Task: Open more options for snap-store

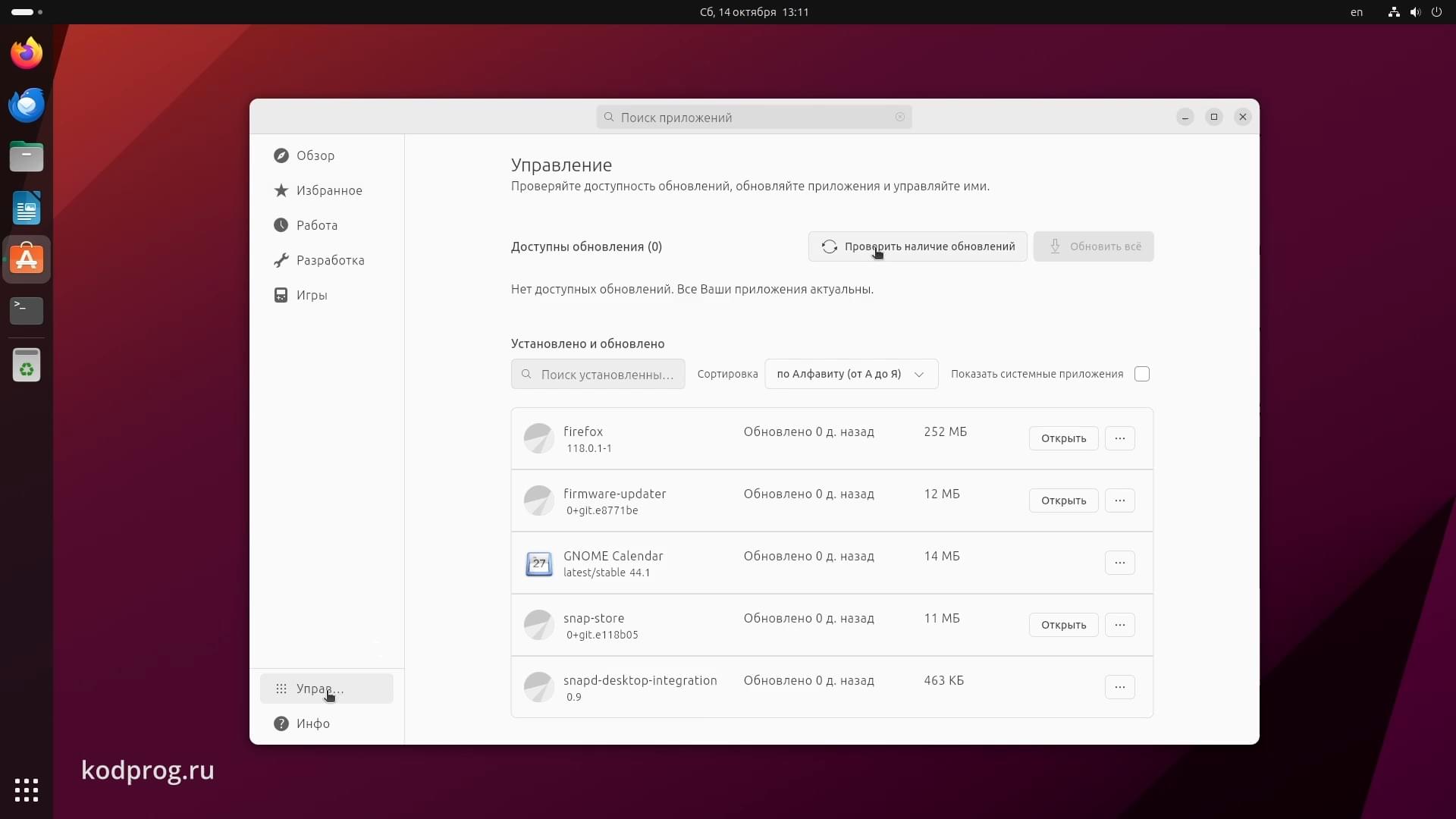Action: pos(1120,625)
